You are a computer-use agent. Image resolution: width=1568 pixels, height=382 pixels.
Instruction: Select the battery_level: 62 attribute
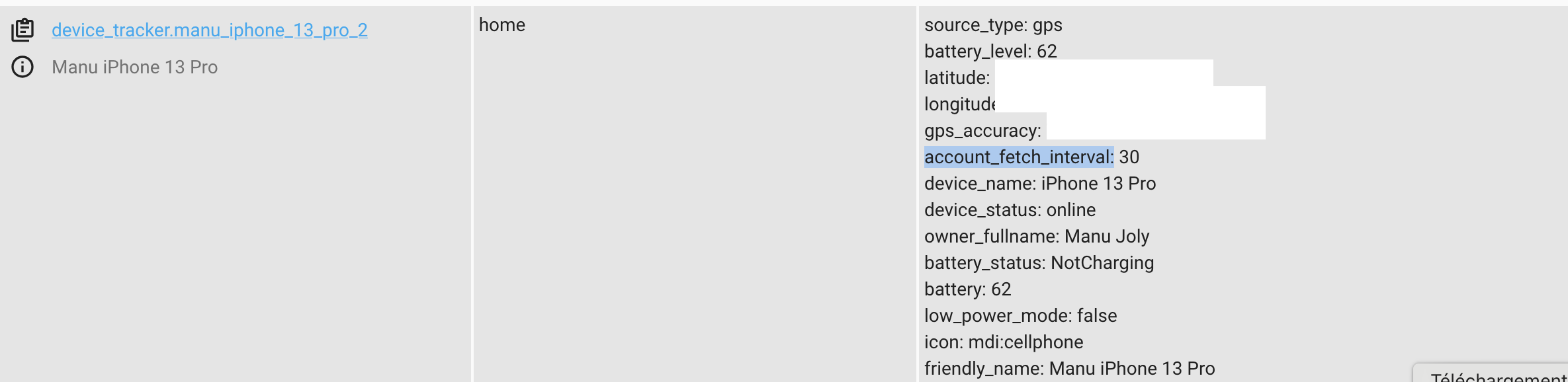coord(990,51)
